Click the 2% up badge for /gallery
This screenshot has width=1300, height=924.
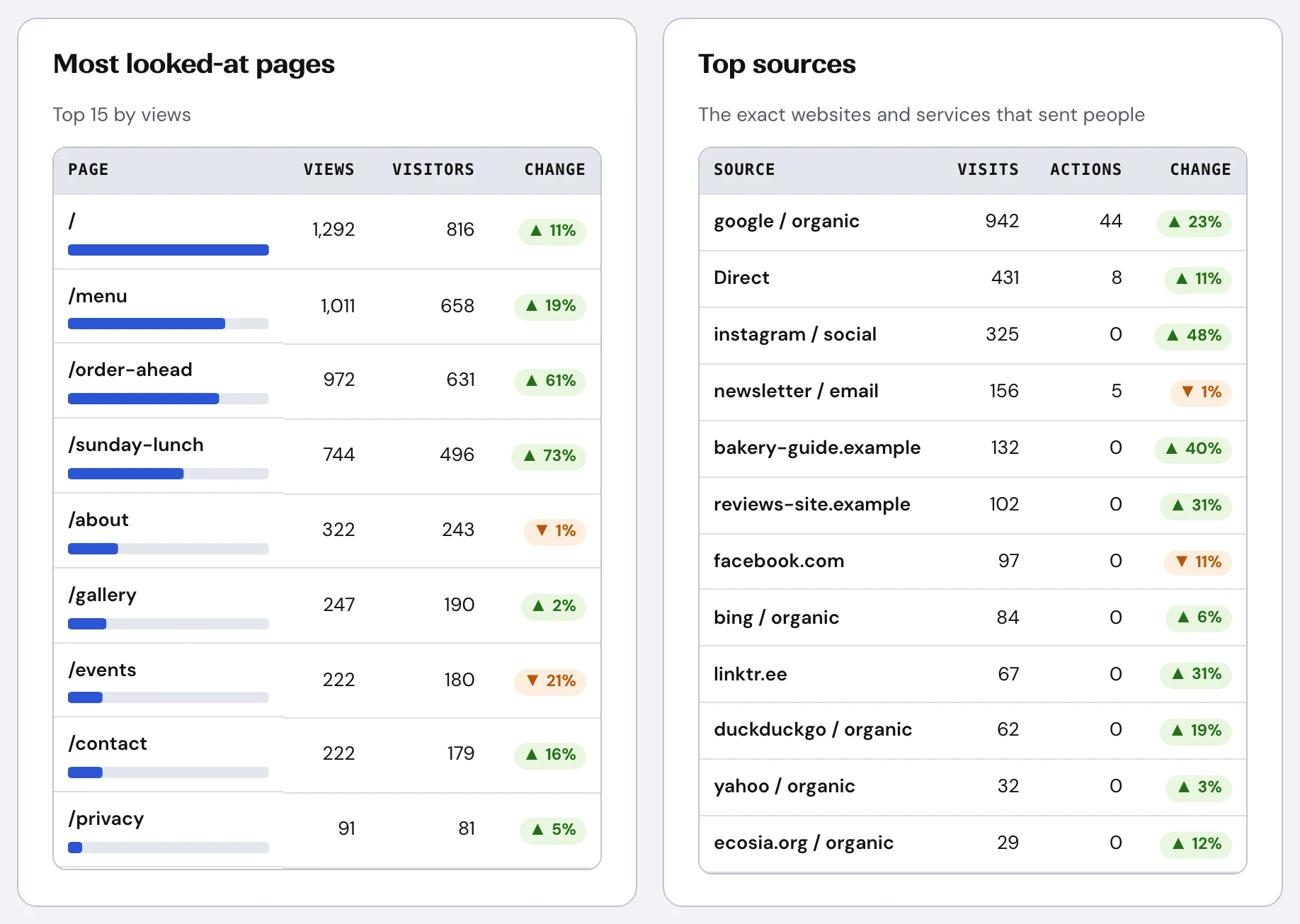point(554,606)
